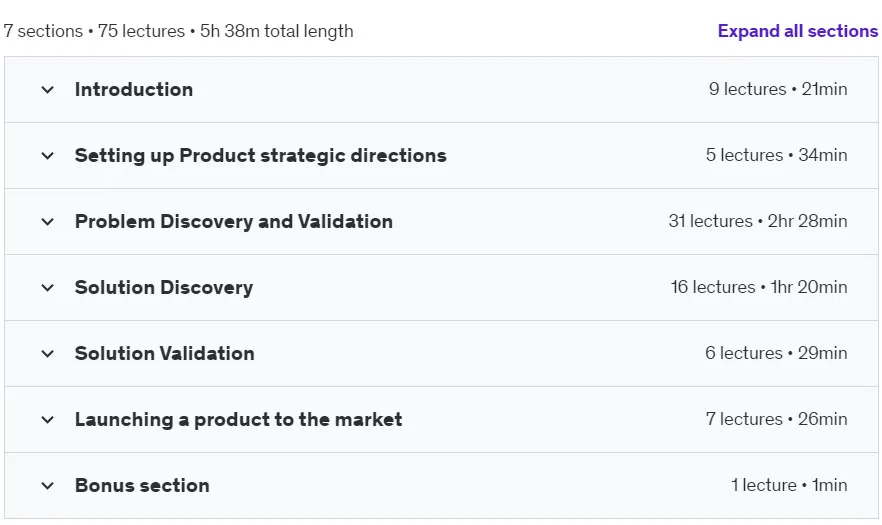This screenshot has height=525, width=882.
Task: Open Launching a product to the market title
Action: pyautogui.click(x=238, y=419)
